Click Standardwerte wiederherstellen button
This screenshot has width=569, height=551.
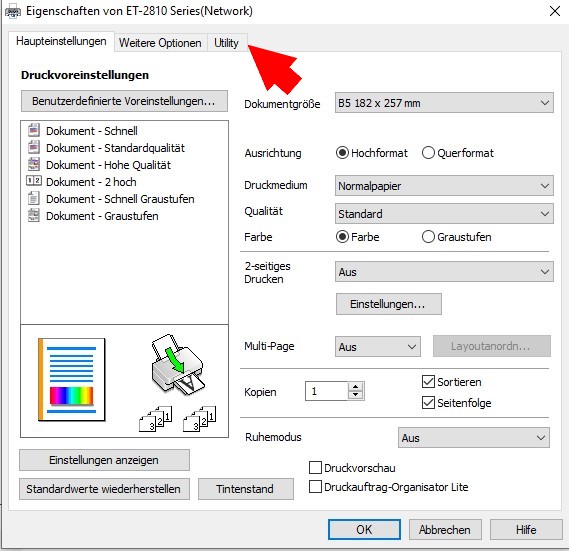tap(104, 489)
